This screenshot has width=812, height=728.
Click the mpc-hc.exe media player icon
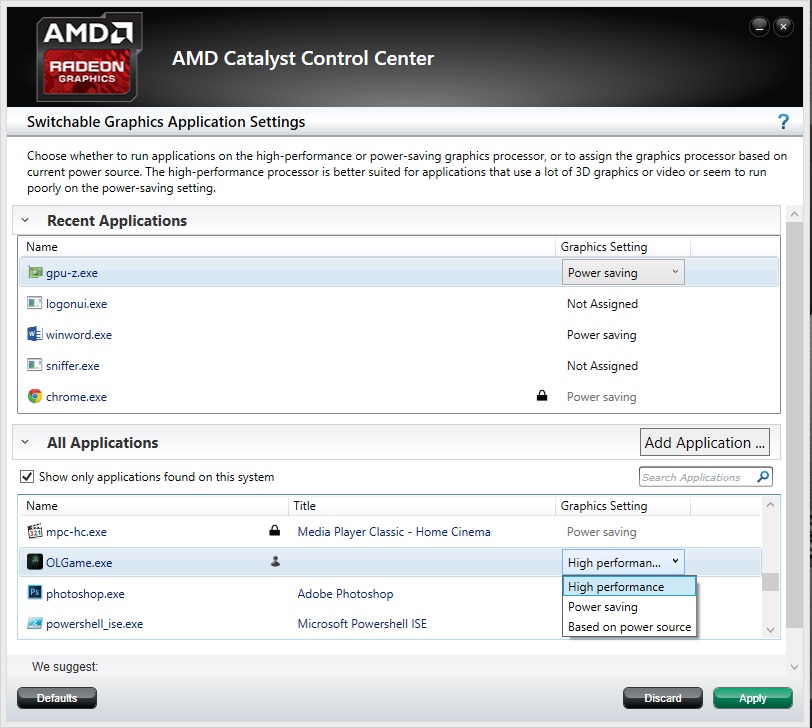tap(35, 531)
